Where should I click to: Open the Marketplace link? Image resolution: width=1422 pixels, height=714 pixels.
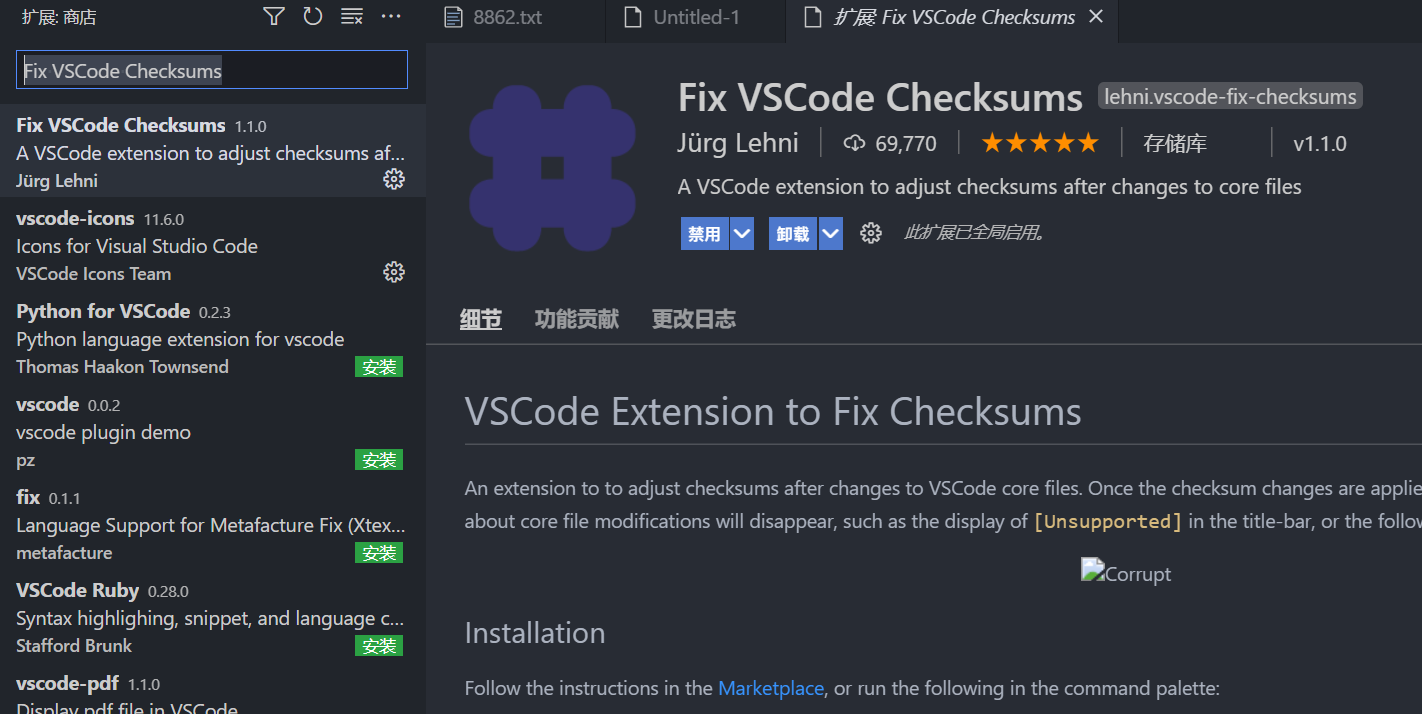point(770,688)
